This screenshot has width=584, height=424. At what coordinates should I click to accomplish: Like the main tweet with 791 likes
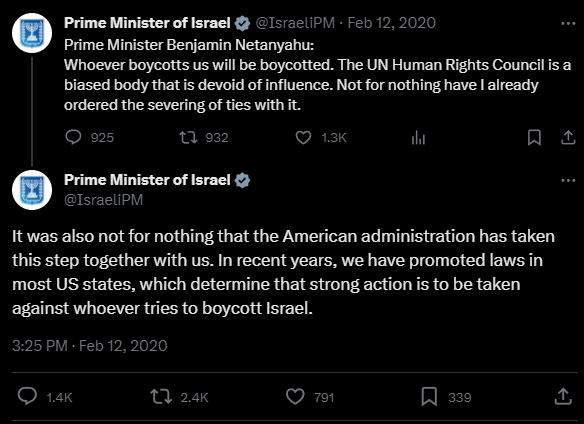(x=295, y=397)
